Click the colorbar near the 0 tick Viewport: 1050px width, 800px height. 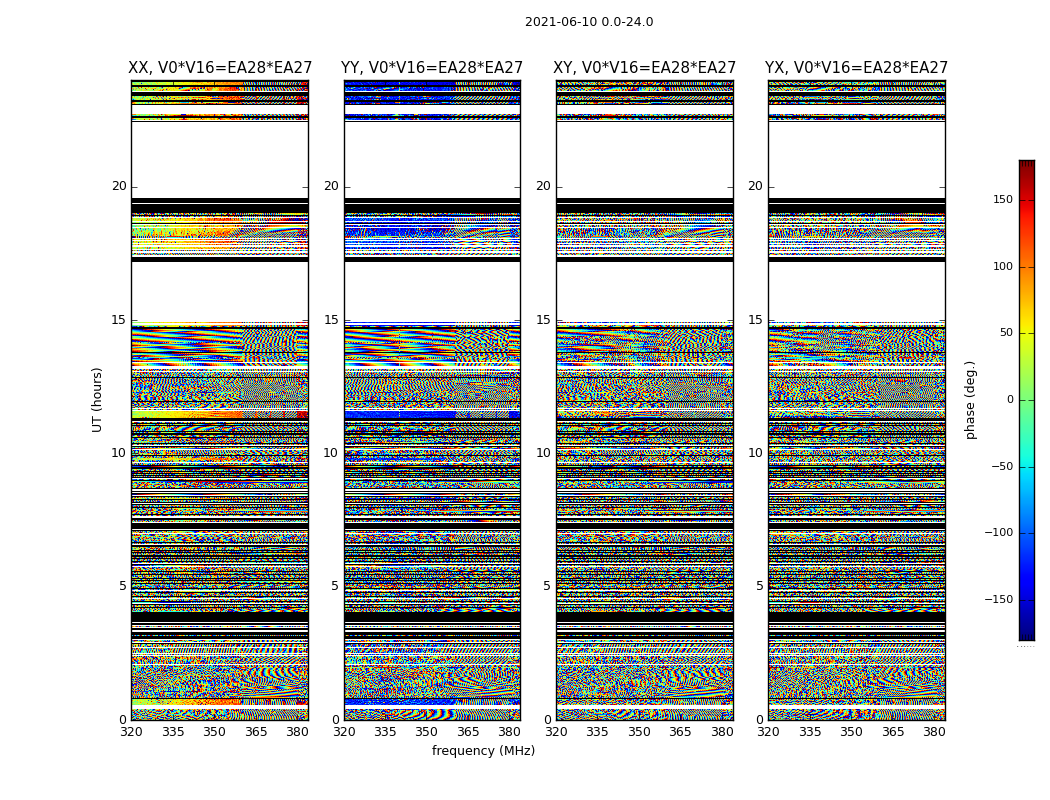coord(1027,400)
